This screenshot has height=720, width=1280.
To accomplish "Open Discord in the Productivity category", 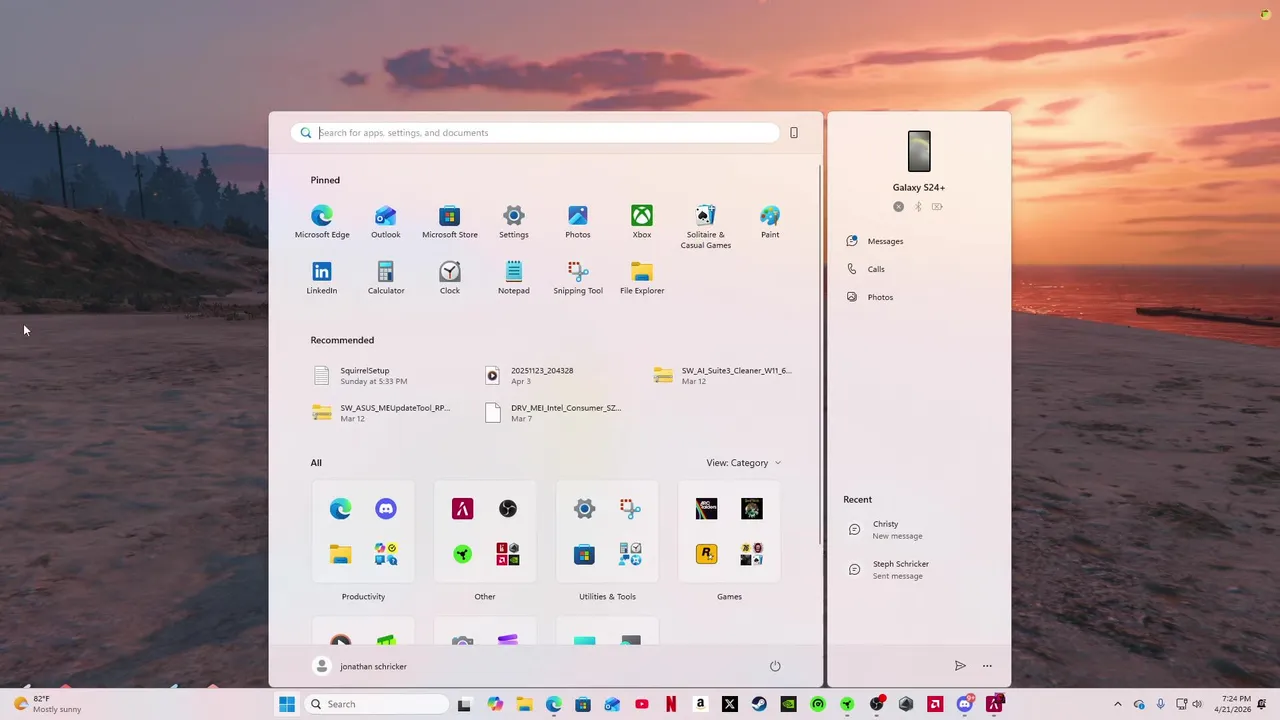I will [x=386, y=509].
